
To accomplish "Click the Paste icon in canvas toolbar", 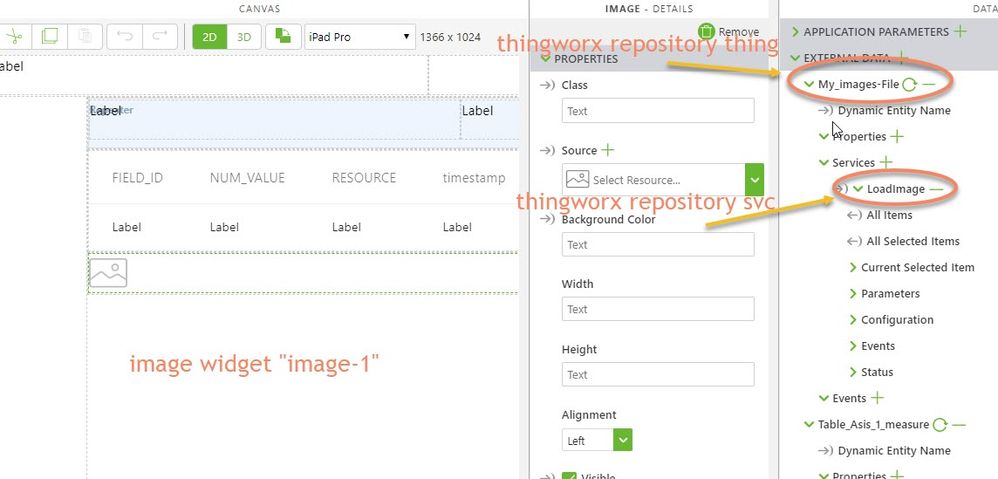I will tap(84, 36).
